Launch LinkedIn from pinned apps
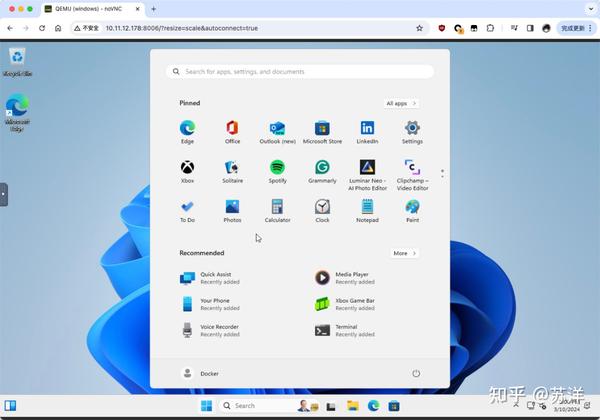The image size is (600, 420). (367, 132)
